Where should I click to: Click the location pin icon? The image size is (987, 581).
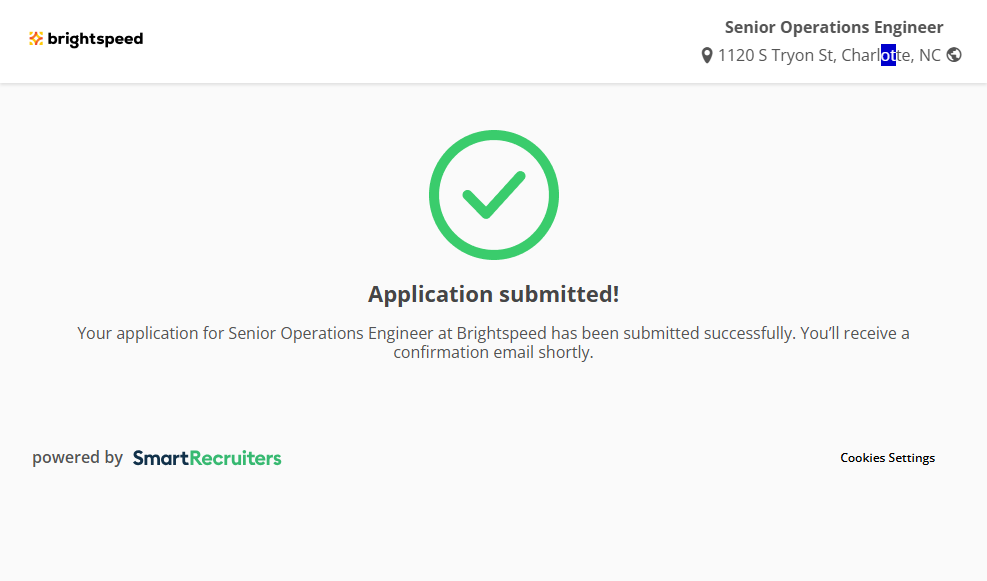coord(707,56)
